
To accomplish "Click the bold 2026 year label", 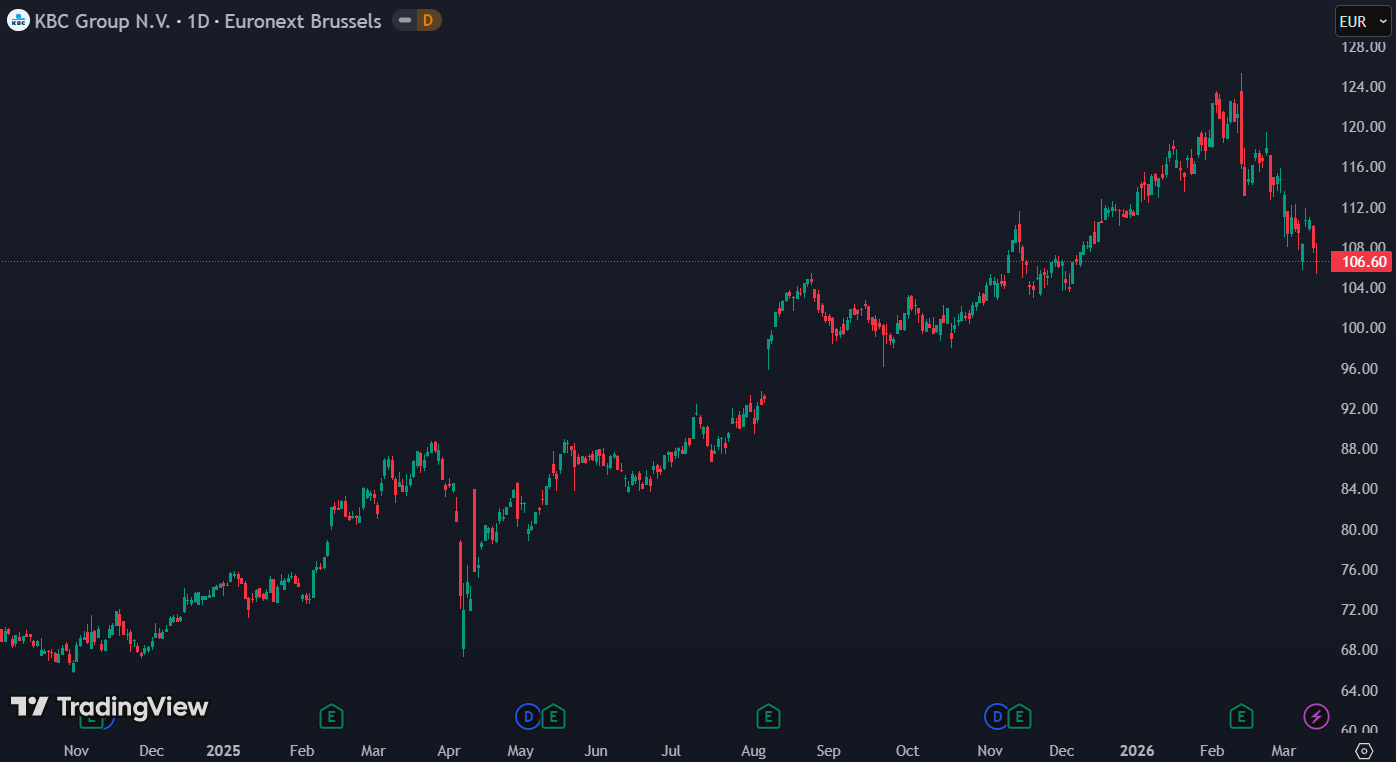I will (1136, 751).
